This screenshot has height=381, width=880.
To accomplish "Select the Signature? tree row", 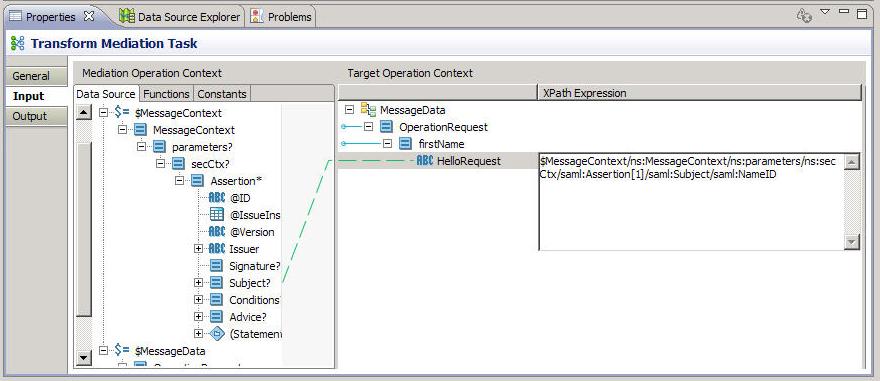I will 245,265.
